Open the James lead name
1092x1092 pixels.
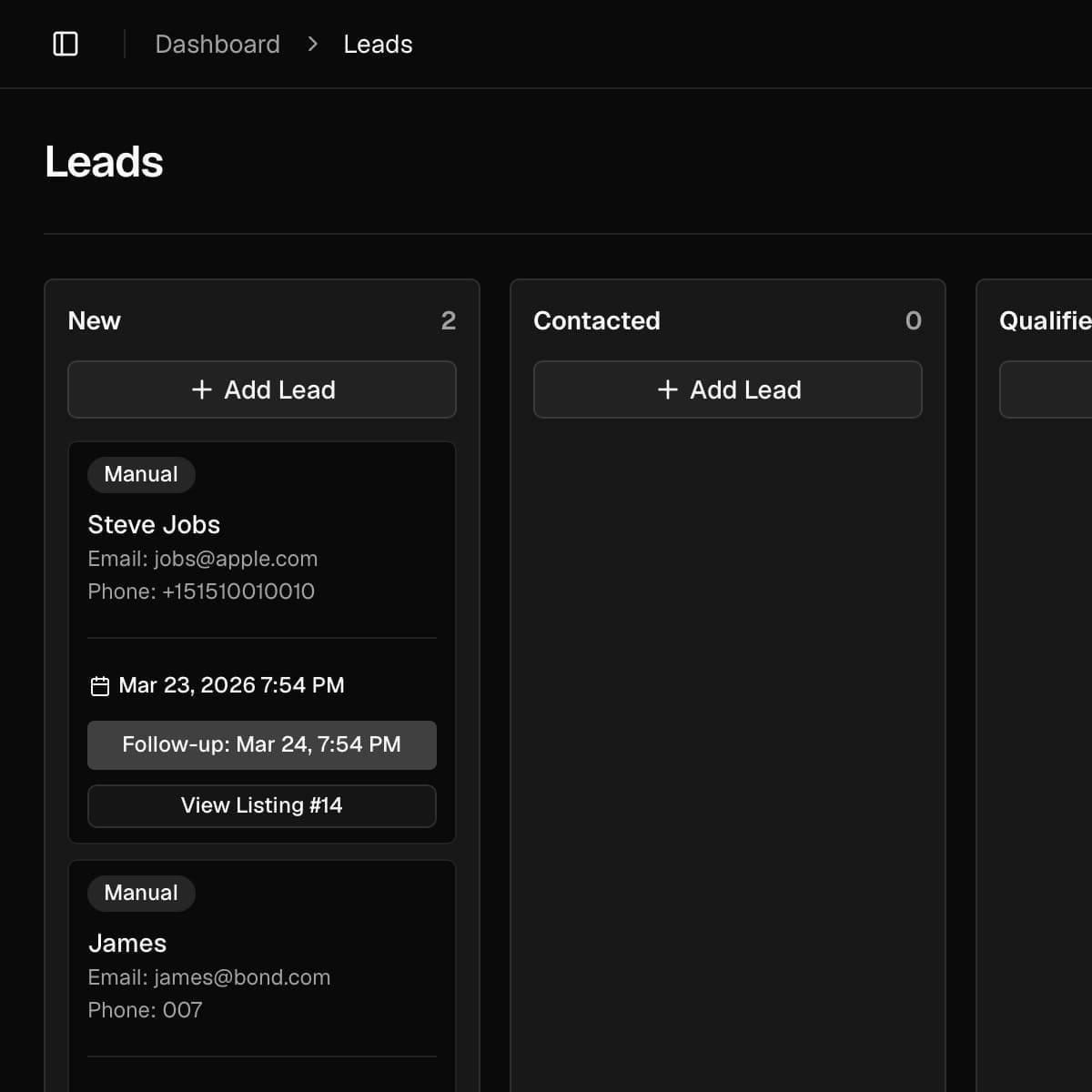(127, 943)
